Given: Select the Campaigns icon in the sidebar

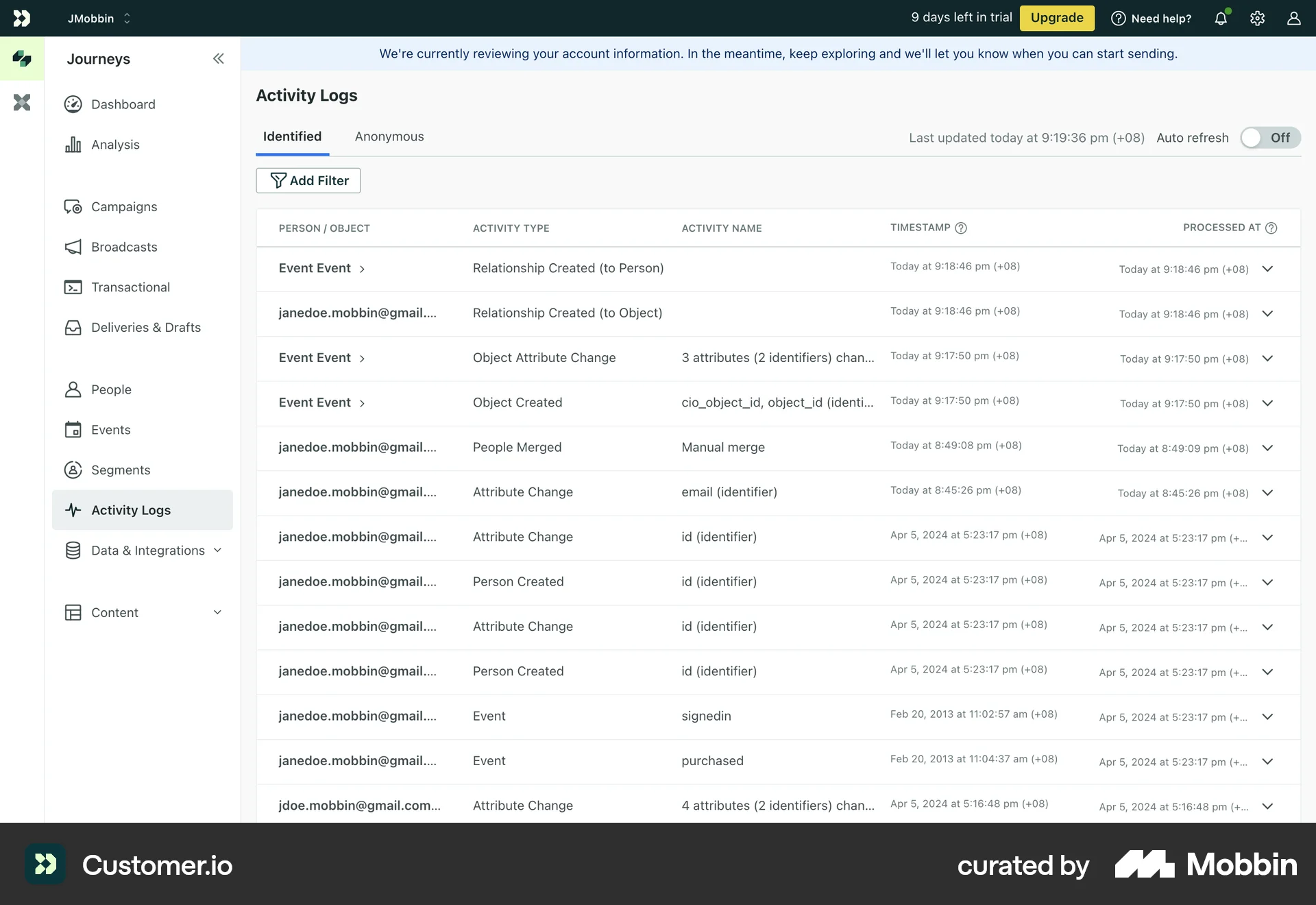Looking at the screenshot, I should click(x=74, y=206).
